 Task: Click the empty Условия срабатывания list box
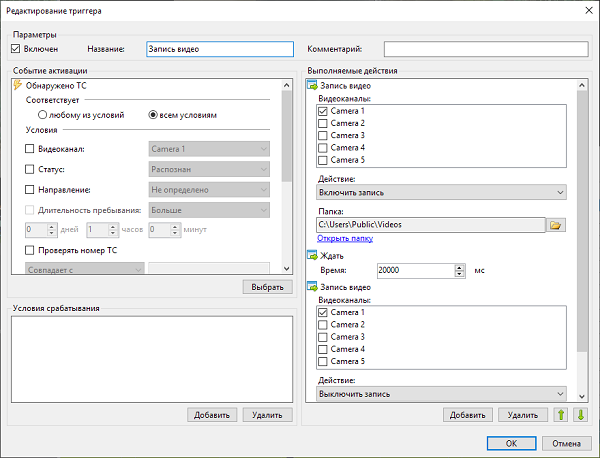152,359
